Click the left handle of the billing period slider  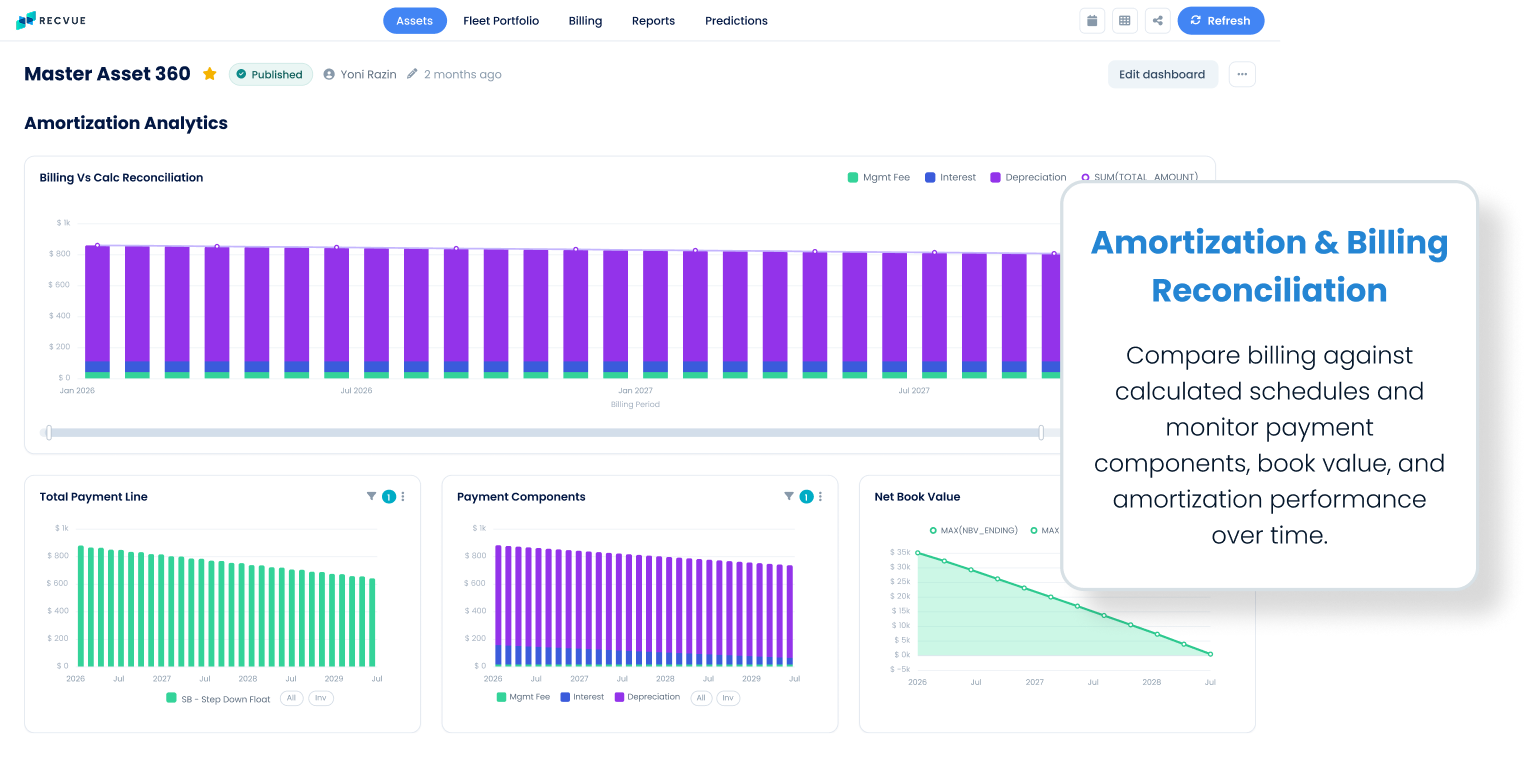(48, 432)
